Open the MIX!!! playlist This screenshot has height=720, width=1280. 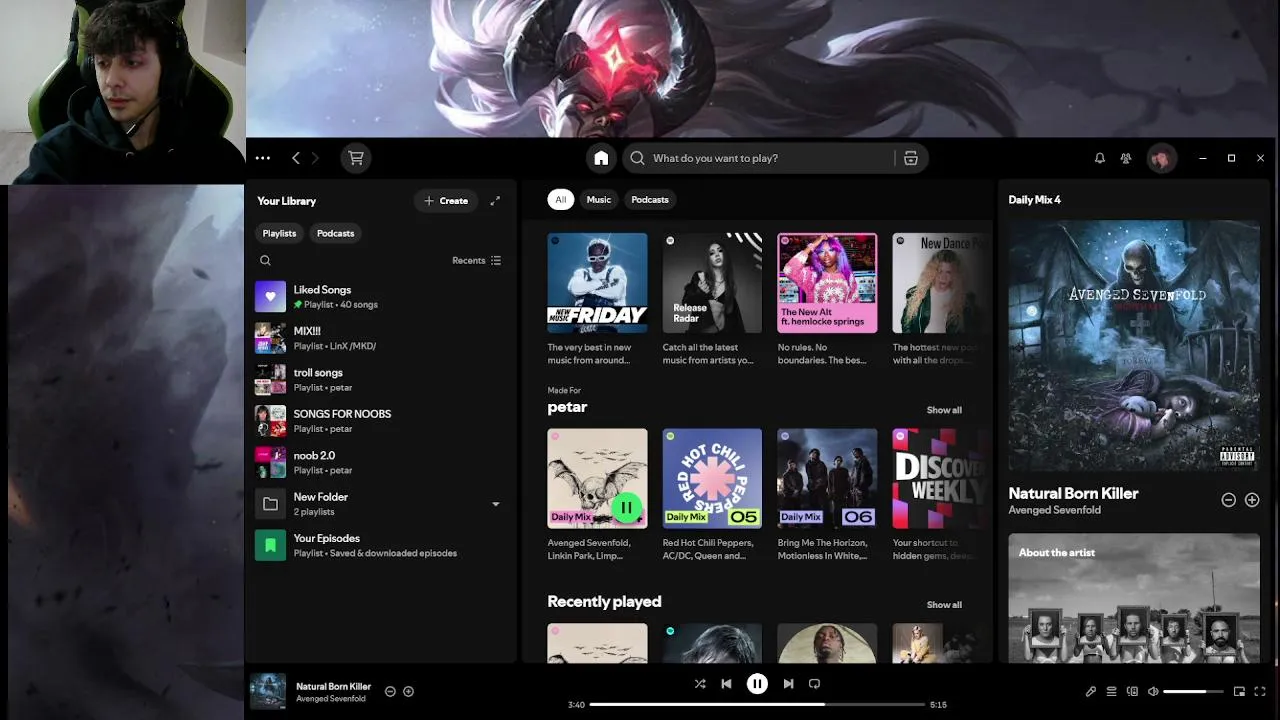click(381, 338)
